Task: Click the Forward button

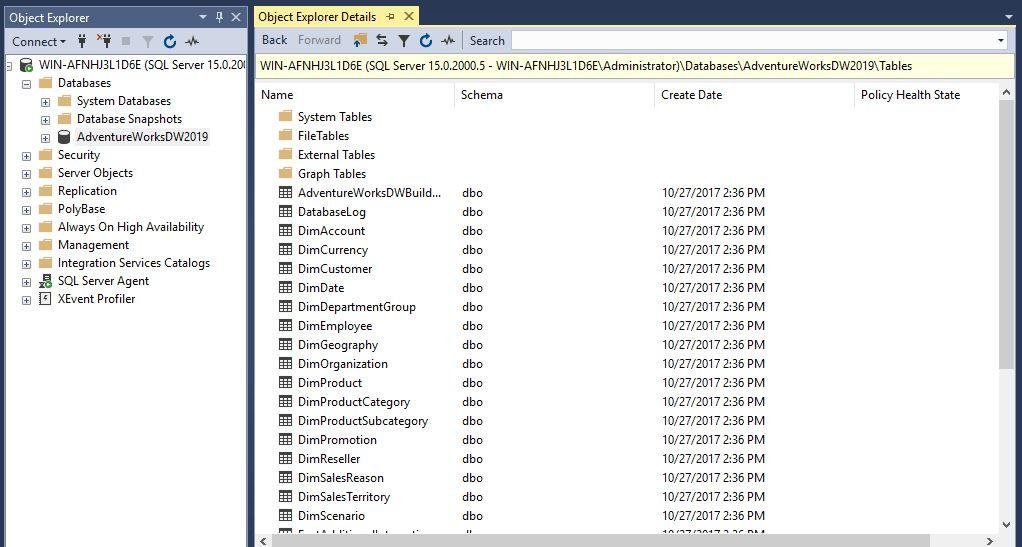Action: coord(319,40)
